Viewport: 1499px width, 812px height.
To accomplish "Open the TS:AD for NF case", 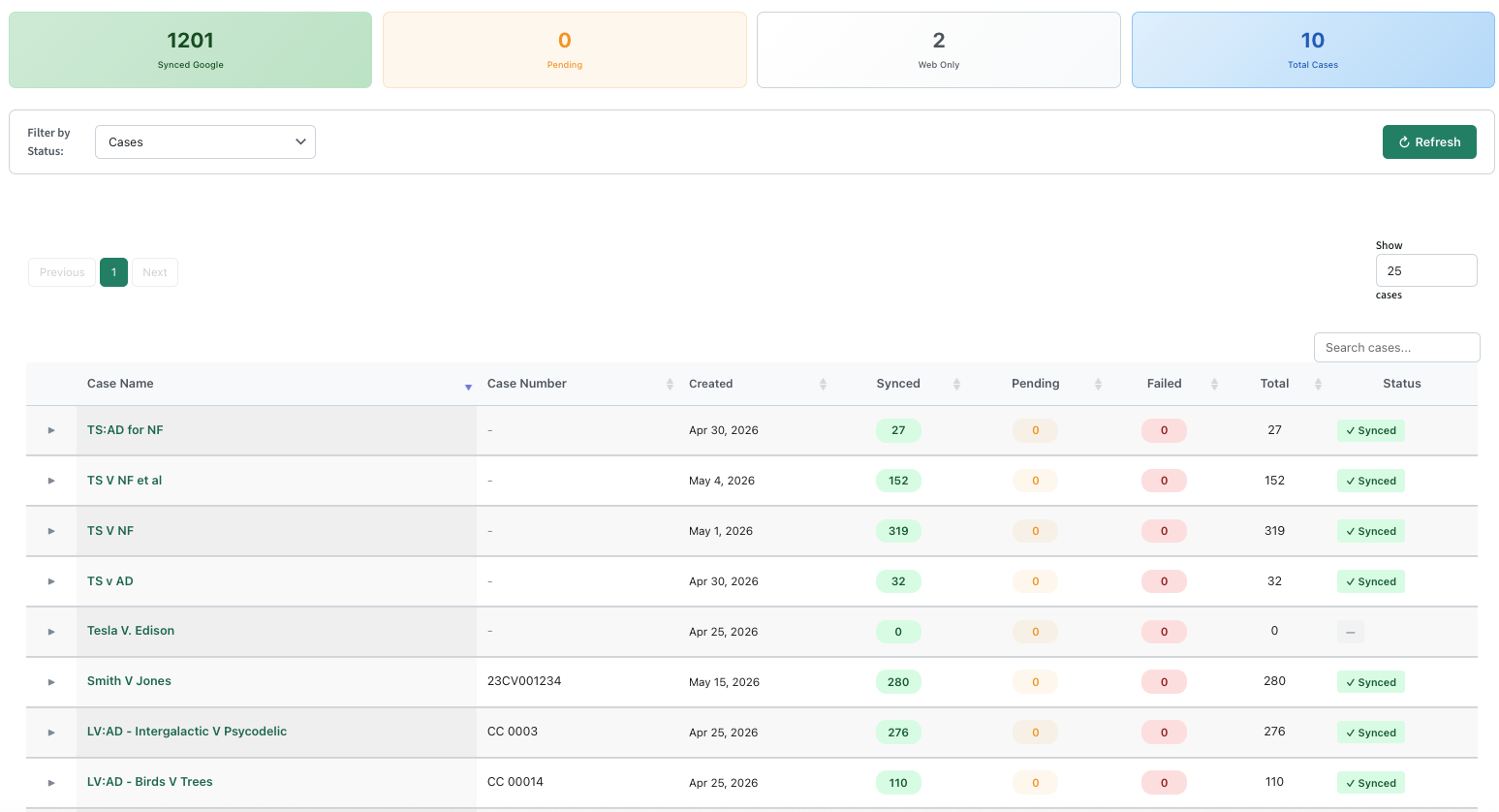I will point(125,430).
